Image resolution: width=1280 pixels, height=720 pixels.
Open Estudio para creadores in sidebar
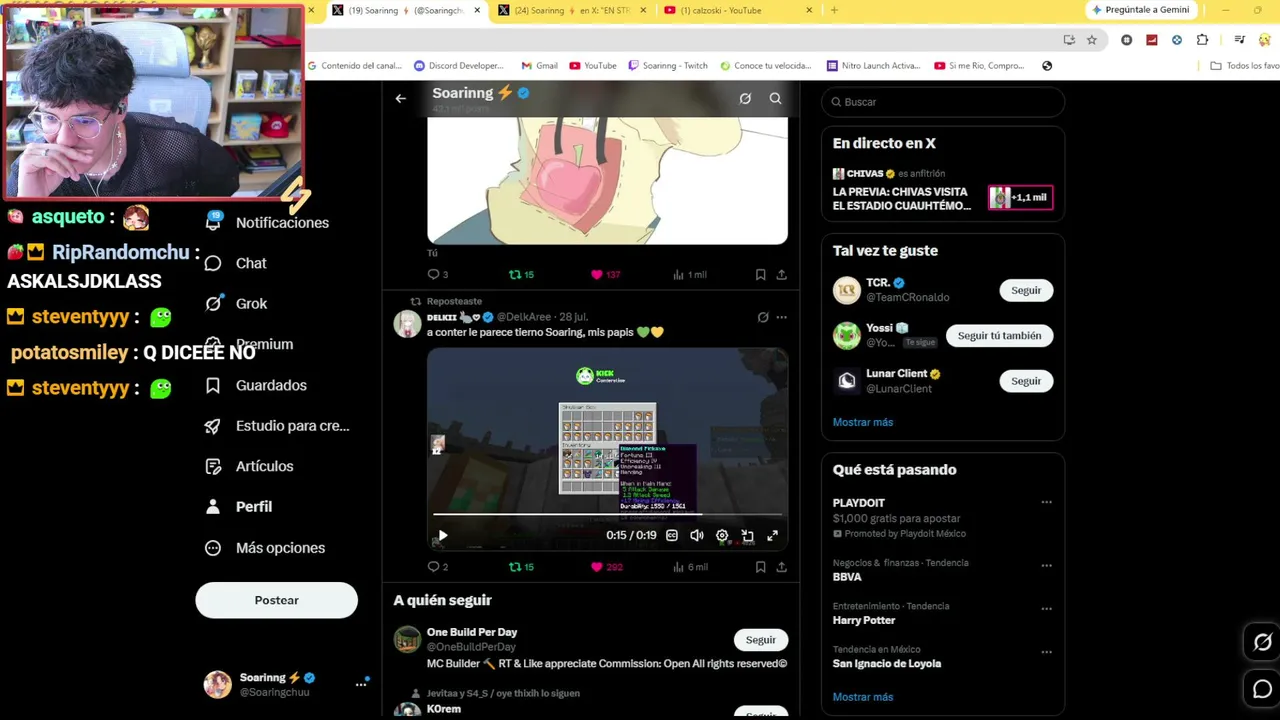[x=277, y=426]
